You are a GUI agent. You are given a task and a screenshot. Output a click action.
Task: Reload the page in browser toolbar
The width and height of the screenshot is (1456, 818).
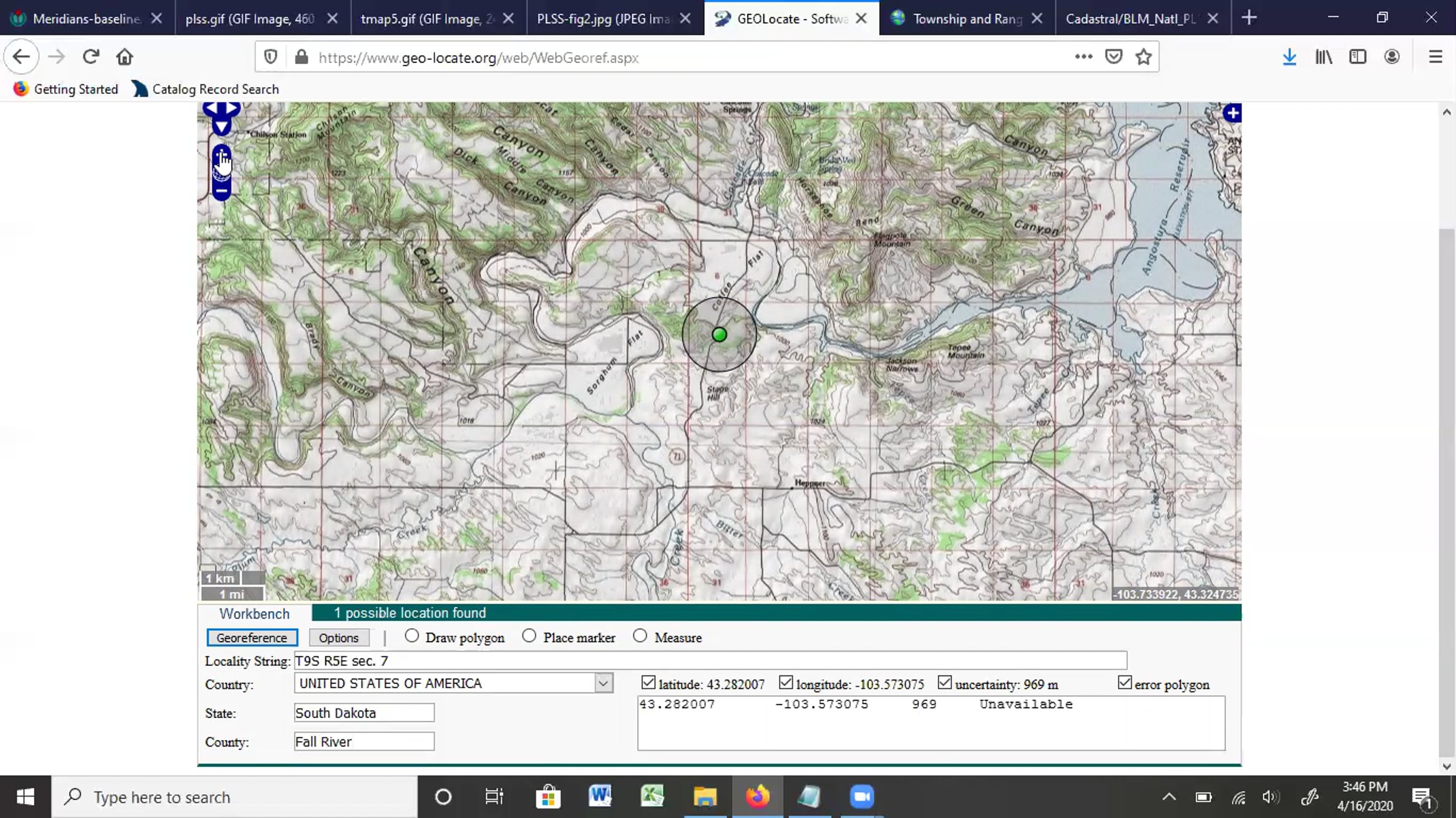[x=91, y=57]
